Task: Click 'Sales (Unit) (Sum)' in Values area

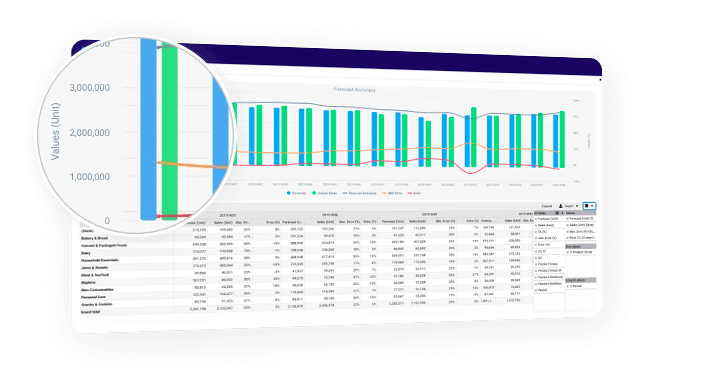Action: tap(581, 225)
